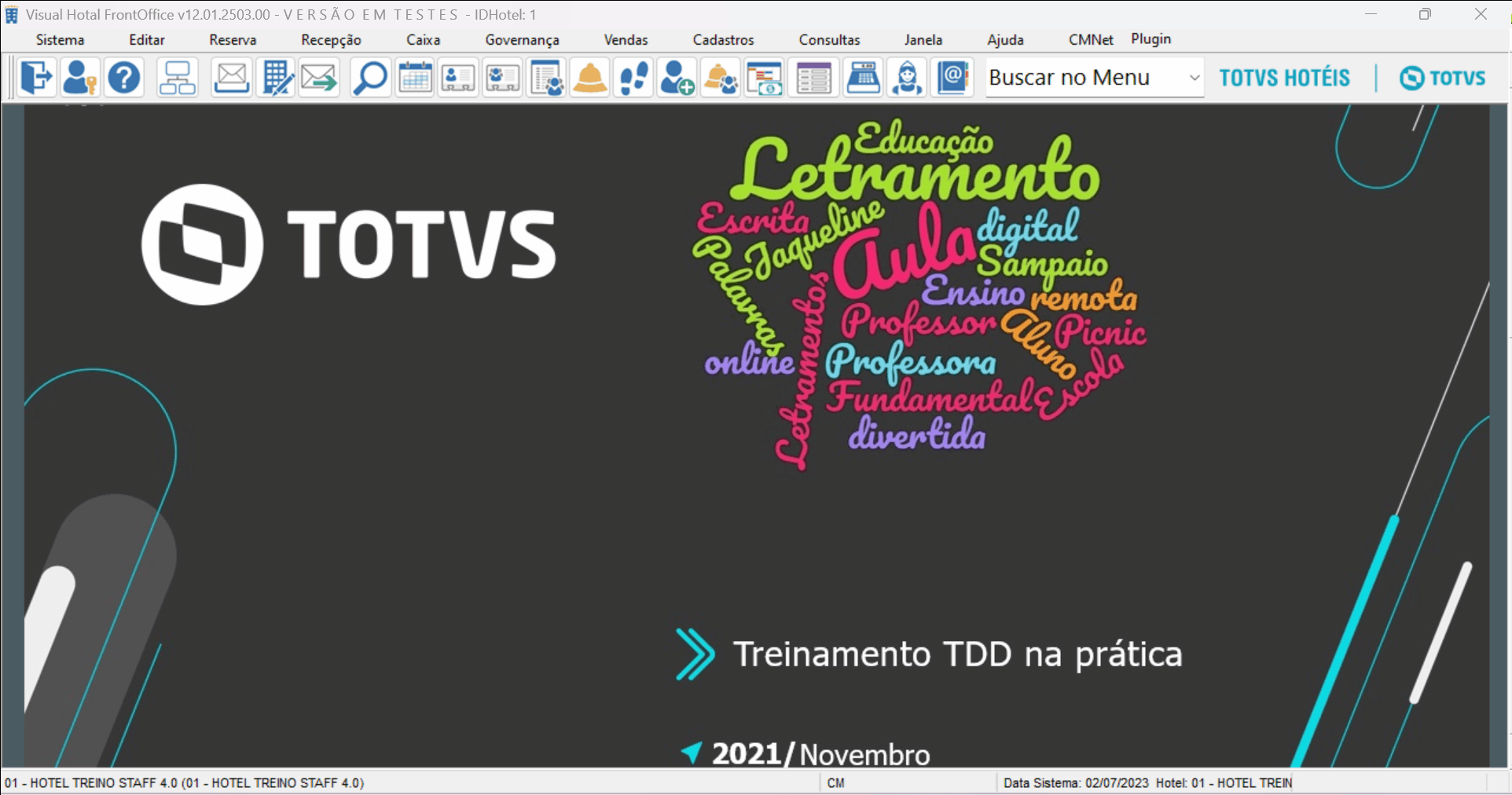
Task: Open the CMNet menu
Action: tap(1091, 39)
